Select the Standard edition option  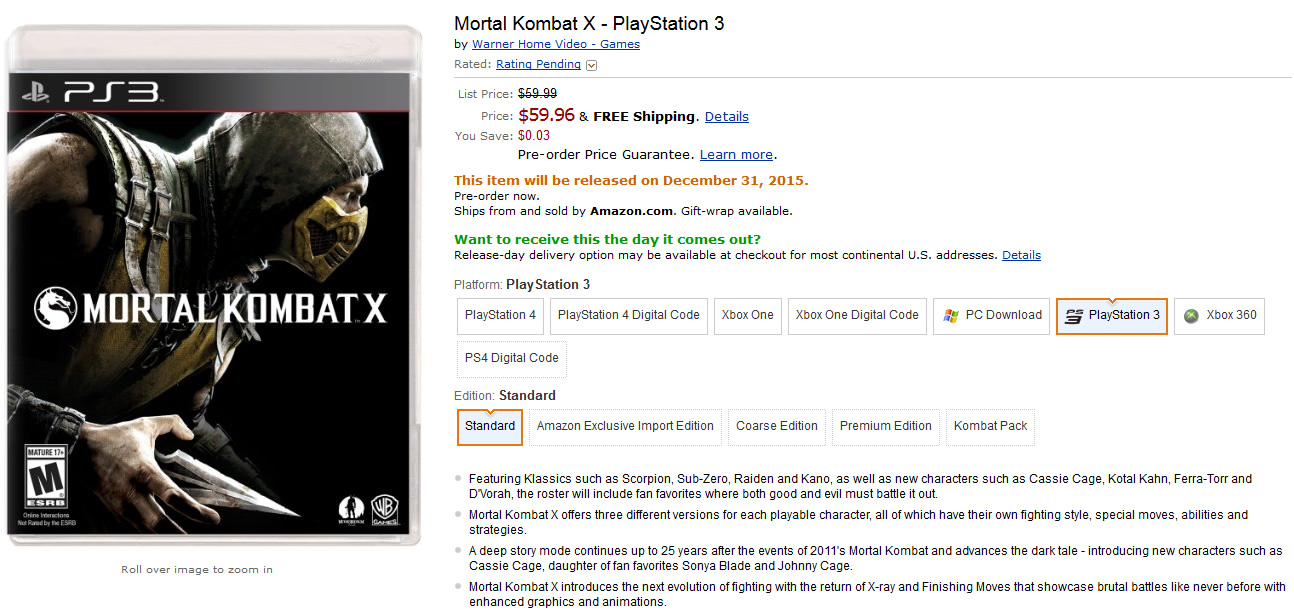point(490,426)
